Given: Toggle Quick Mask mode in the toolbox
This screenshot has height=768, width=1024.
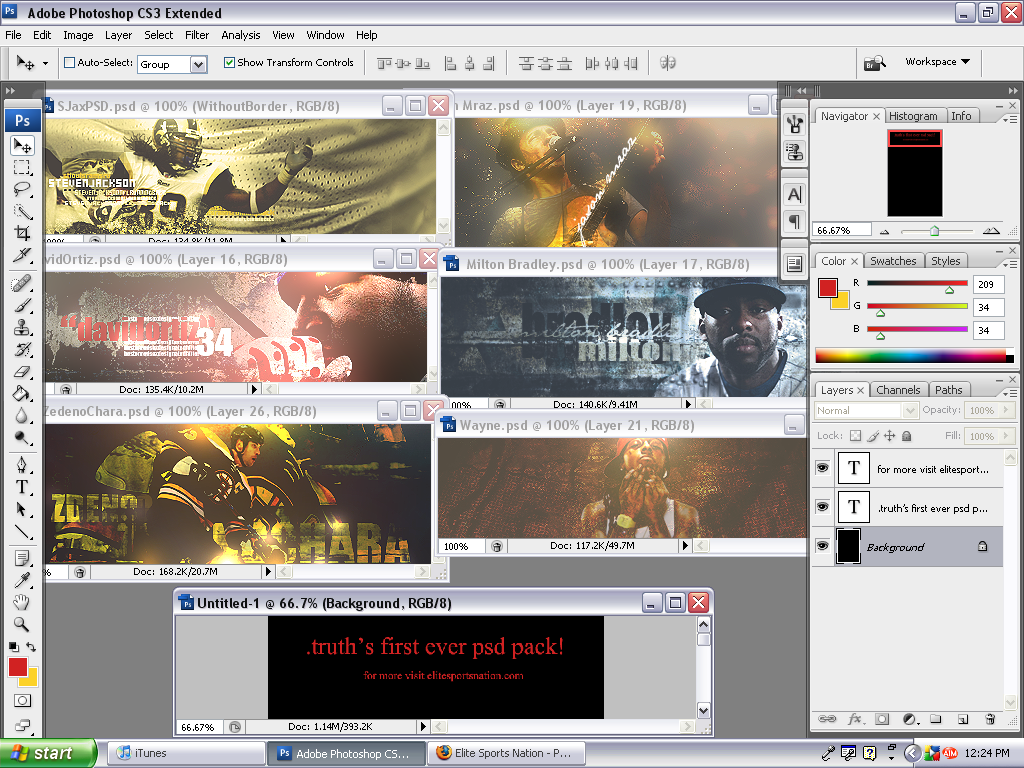Looking at the screenshot, I should point(22,701).
